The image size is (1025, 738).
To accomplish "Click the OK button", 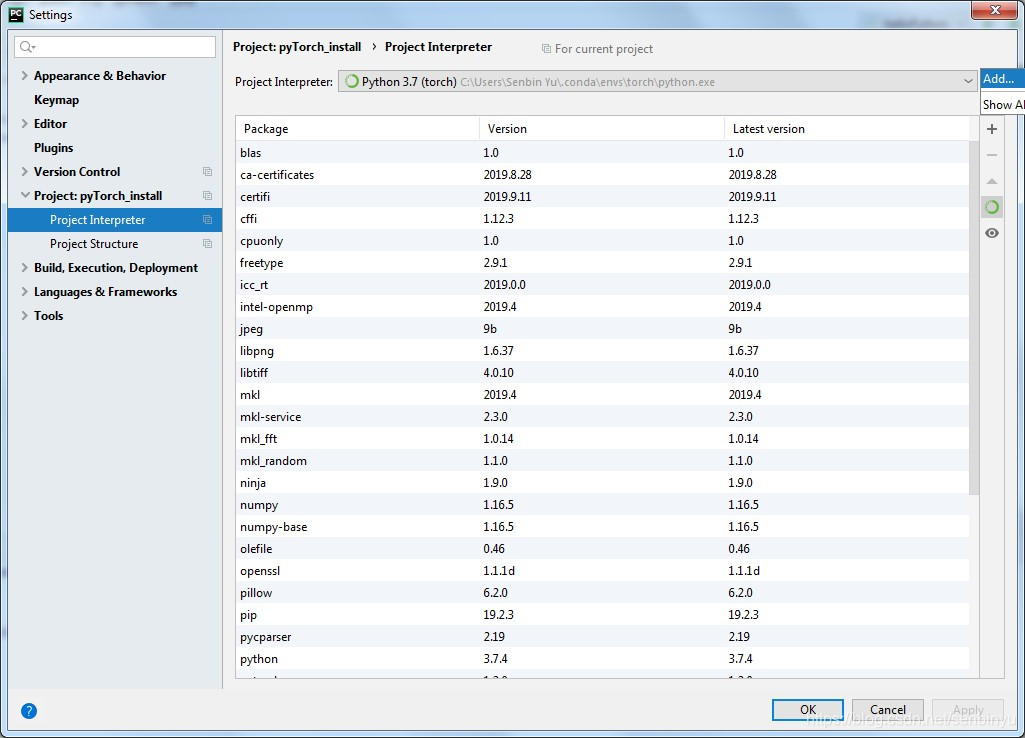I will [808, 710].
